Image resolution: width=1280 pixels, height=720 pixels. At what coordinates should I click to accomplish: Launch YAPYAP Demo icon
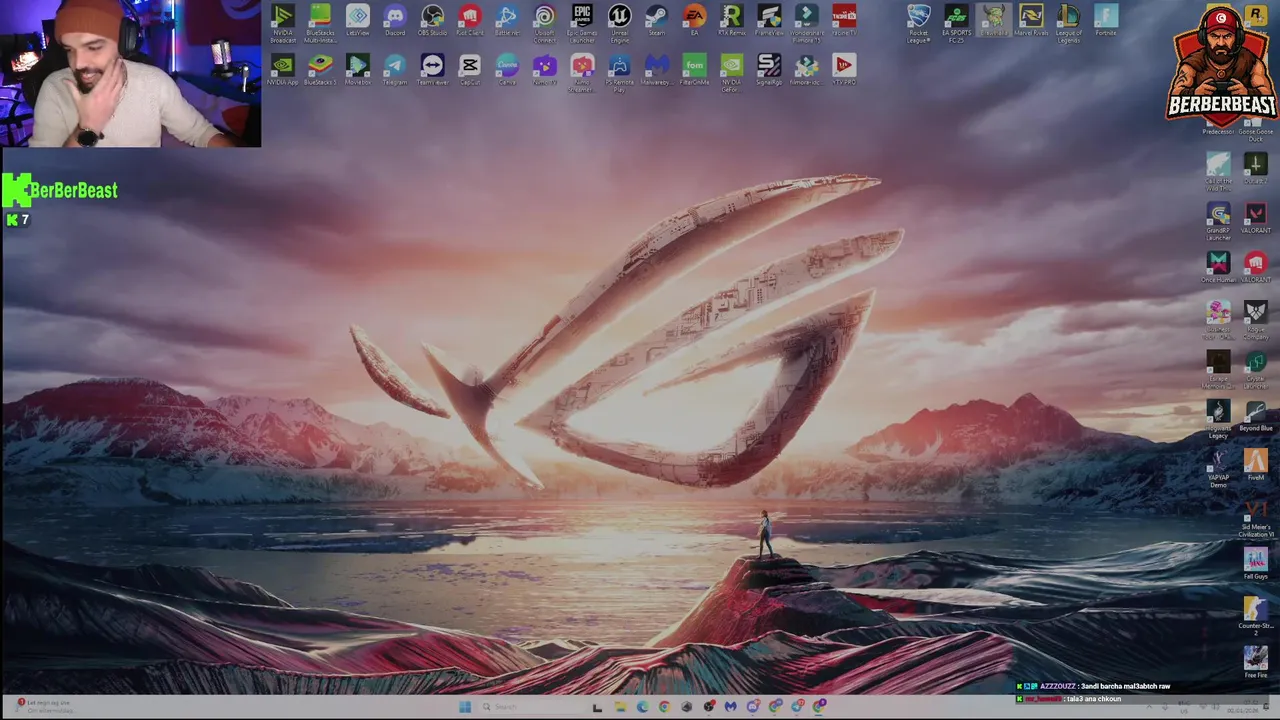click(x=1218, y=468)
